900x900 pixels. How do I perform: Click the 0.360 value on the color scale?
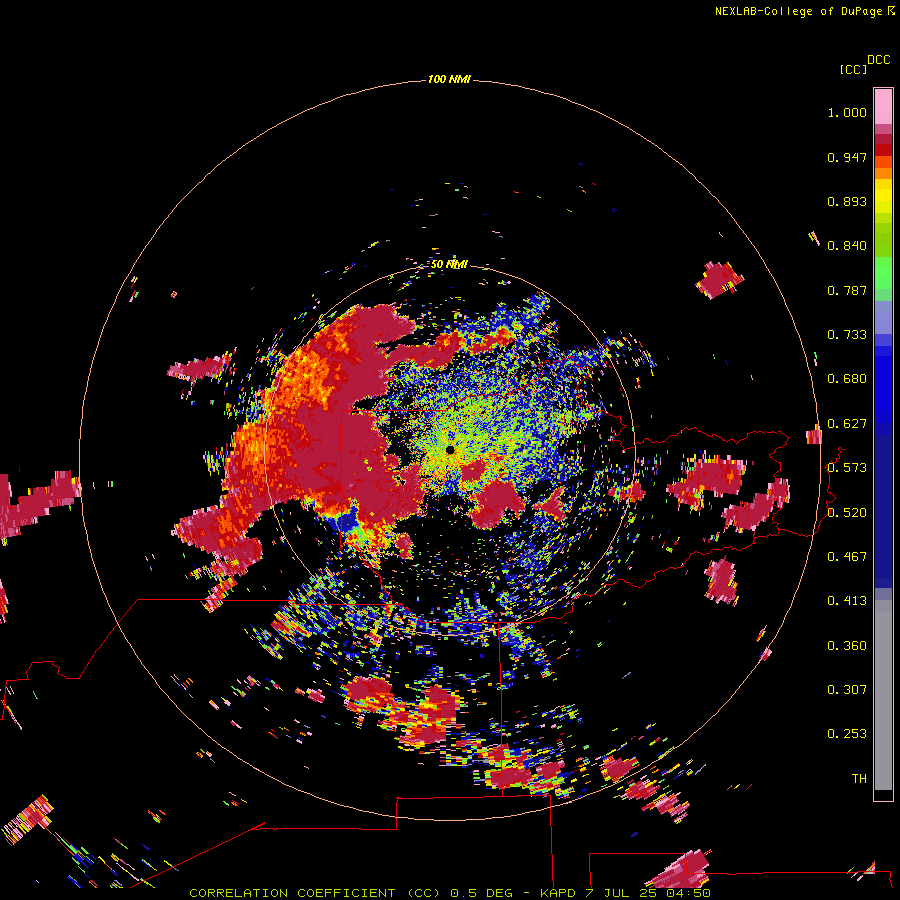[x=847, y=646]
